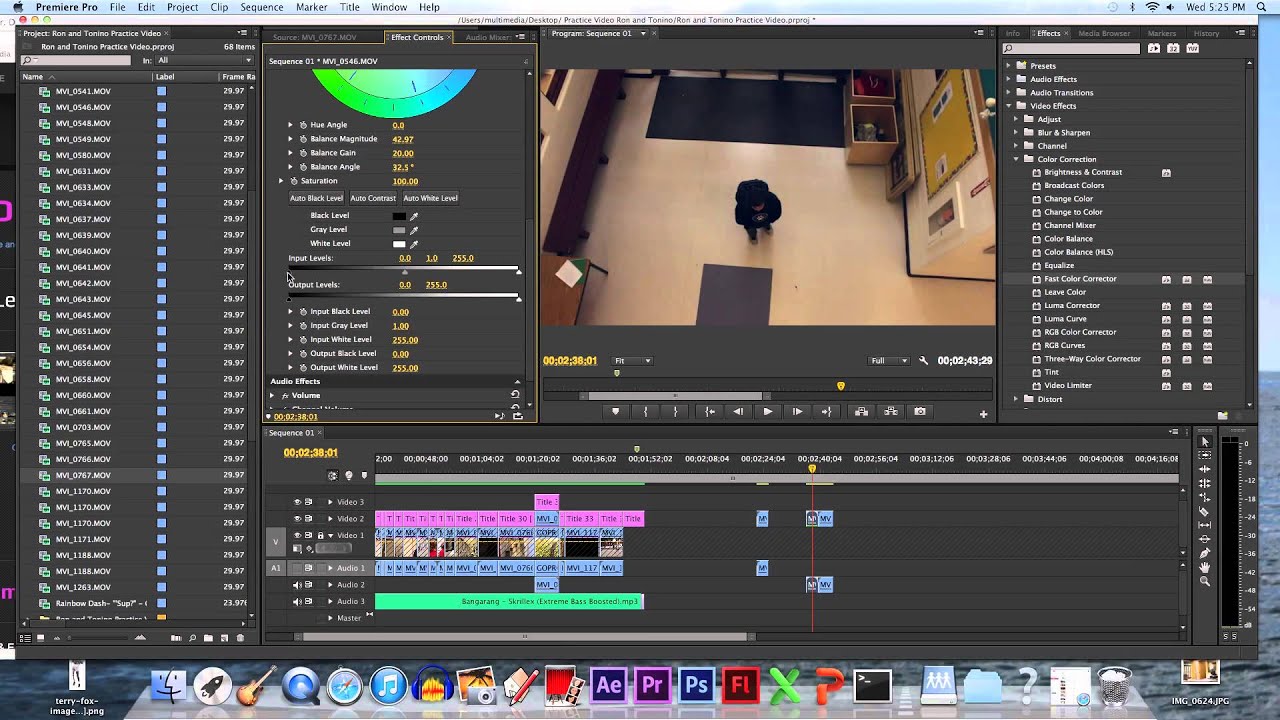The width and height of the screenshot is (1280, 720).
Task: Pick White Level with its eyedropper
Action: tap(414, 244)
